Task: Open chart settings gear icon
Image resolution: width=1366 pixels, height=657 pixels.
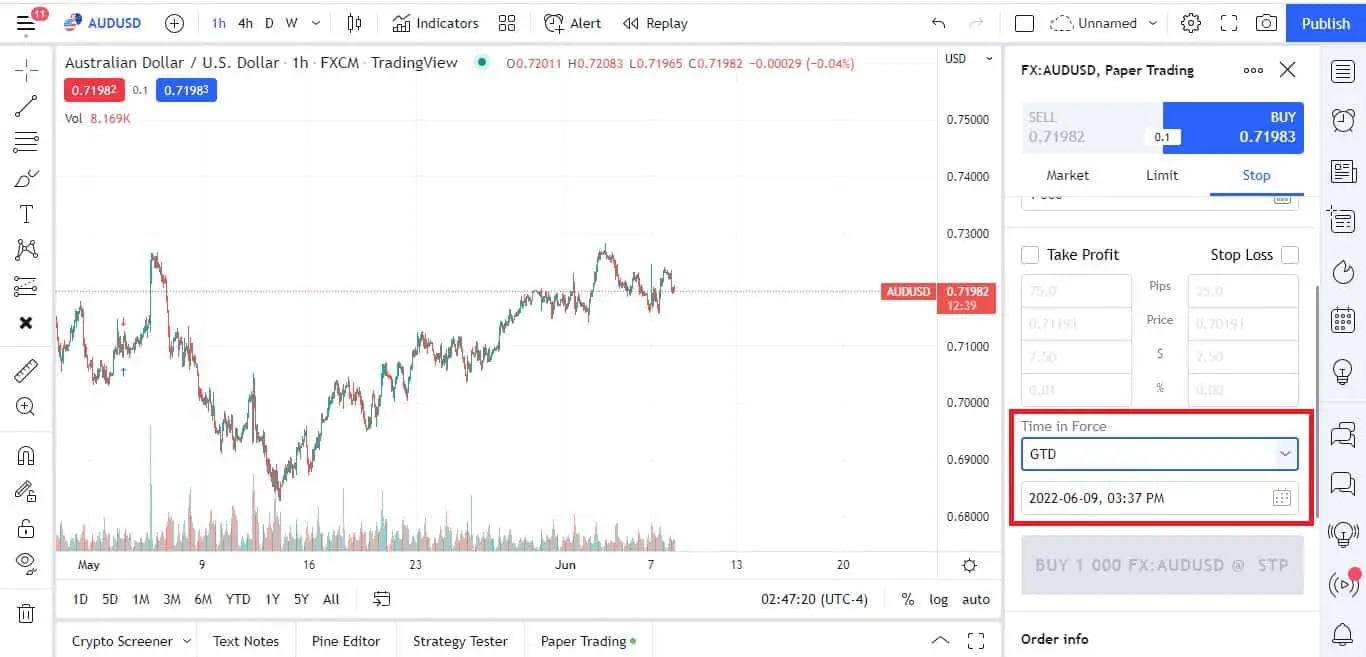Action: click(1190, 23)
